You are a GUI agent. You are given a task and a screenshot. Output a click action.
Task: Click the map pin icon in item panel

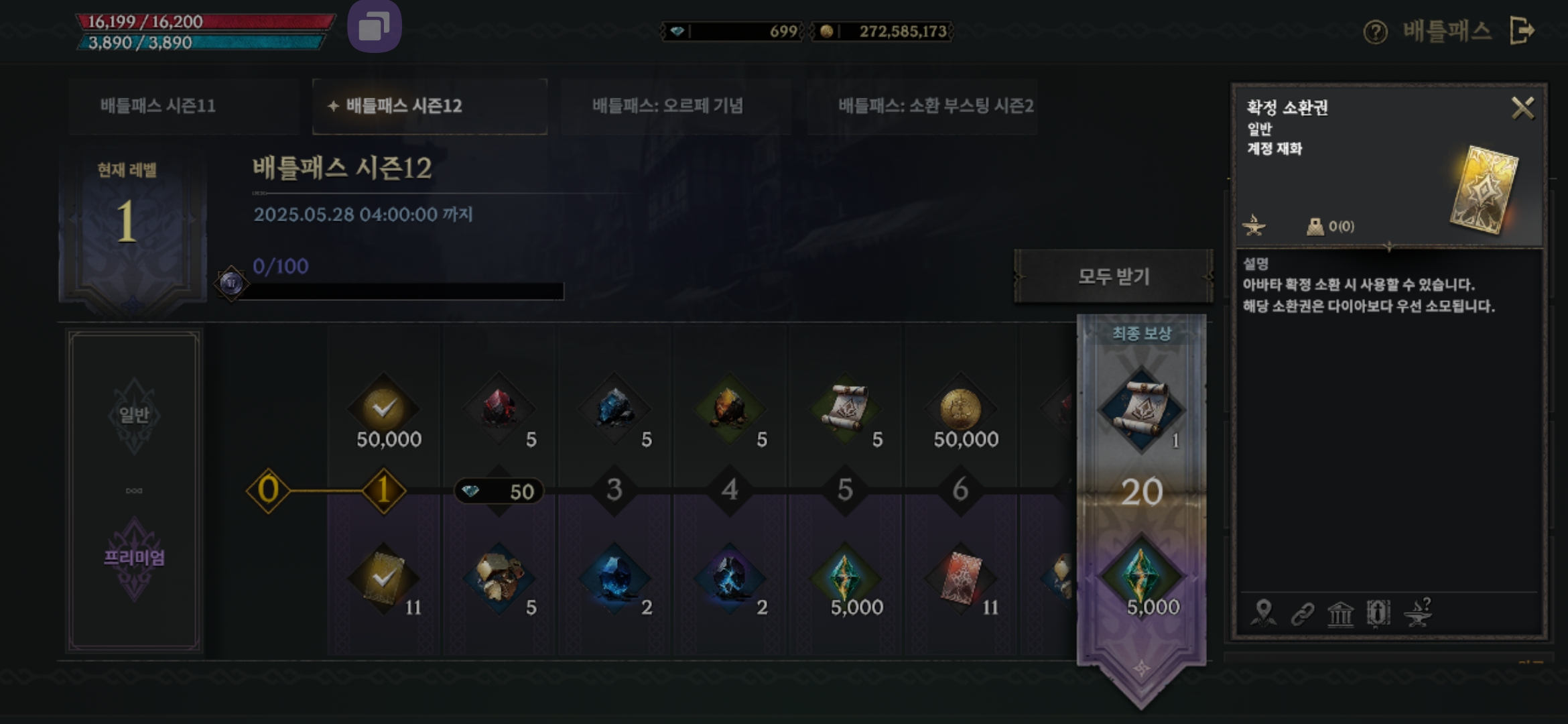click(x=1263, y=613)
